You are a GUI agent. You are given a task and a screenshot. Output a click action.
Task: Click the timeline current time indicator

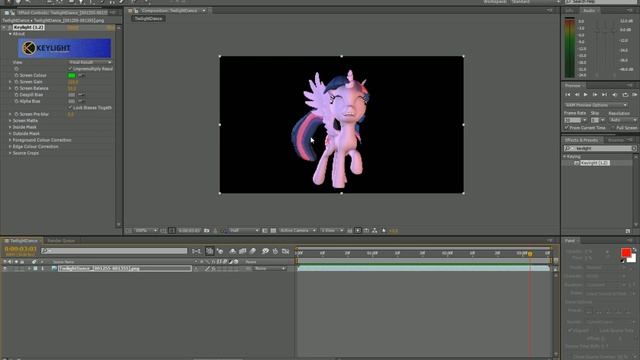coord(530,254)
